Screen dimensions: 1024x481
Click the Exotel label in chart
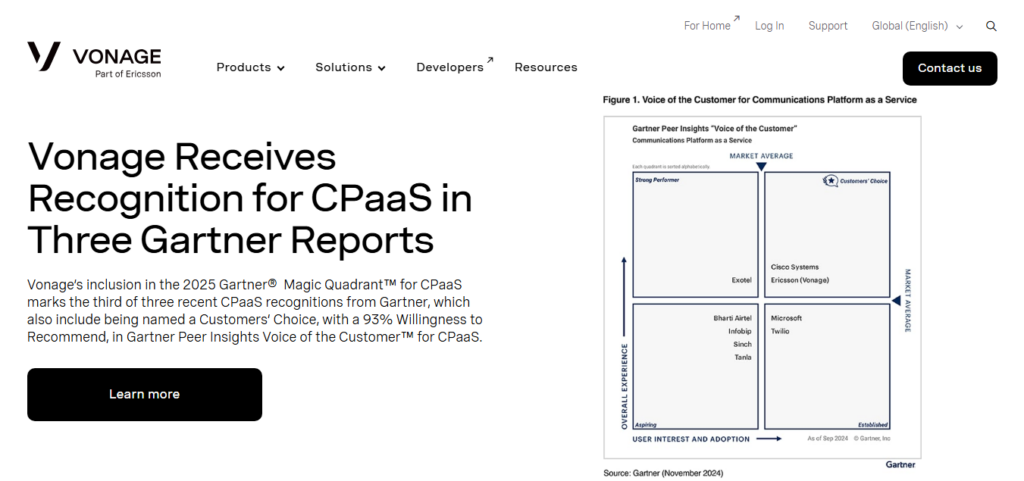pyautogui.click(x=741, y=281)
